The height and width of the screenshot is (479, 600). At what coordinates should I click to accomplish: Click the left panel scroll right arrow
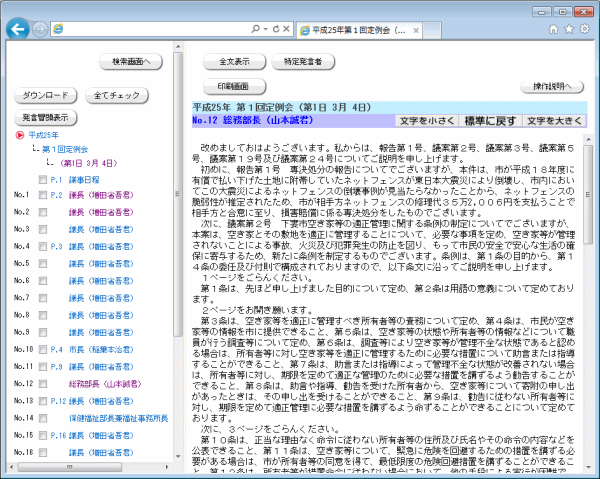(167, 467)
